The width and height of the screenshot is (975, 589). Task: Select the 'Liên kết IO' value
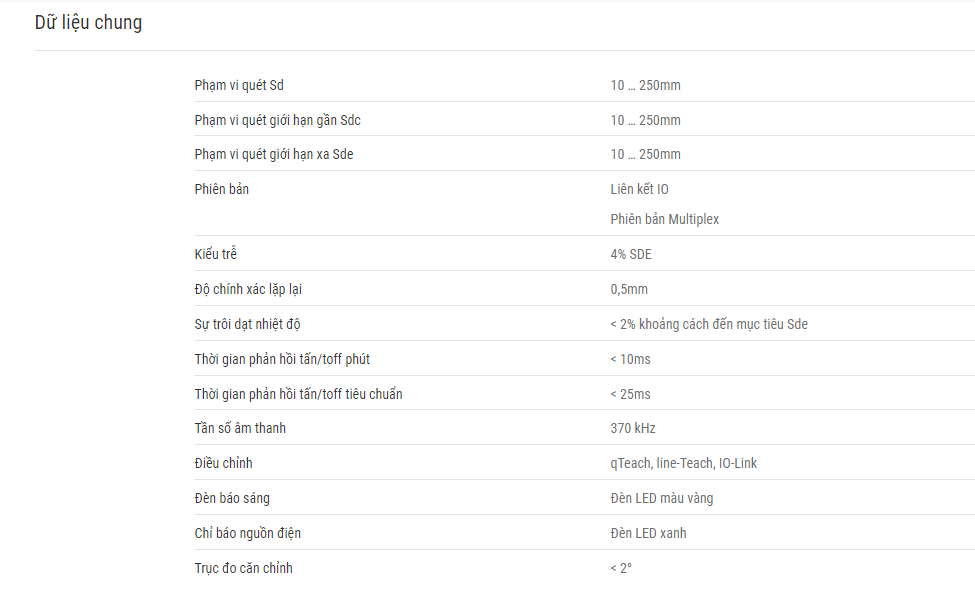click(x=639, y=189)
